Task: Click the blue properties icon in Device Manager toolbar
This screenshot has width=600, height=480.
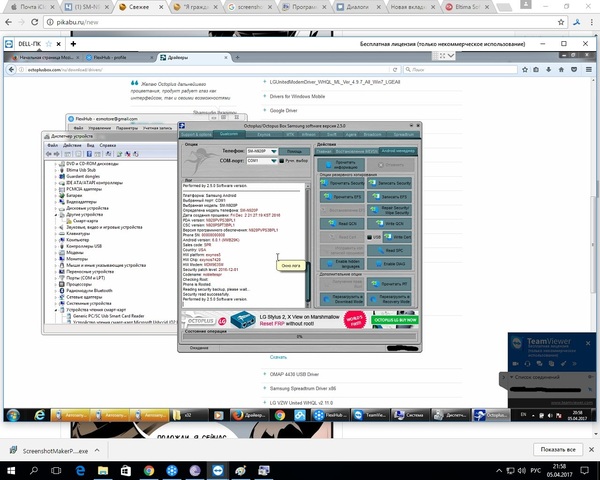Action: (89, 154)
